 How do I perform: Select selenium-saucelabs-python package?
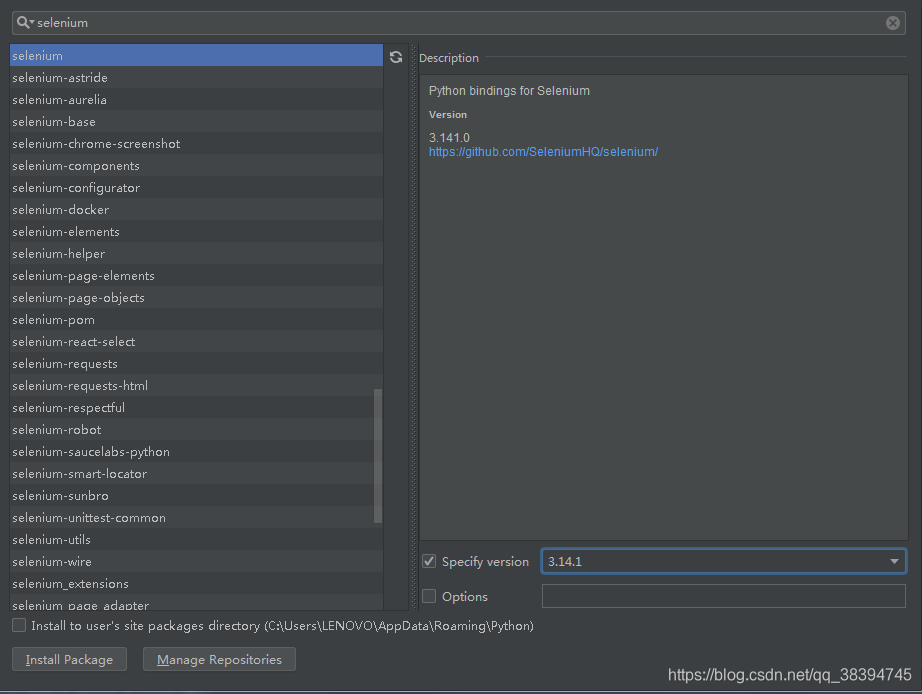[196, 452]
